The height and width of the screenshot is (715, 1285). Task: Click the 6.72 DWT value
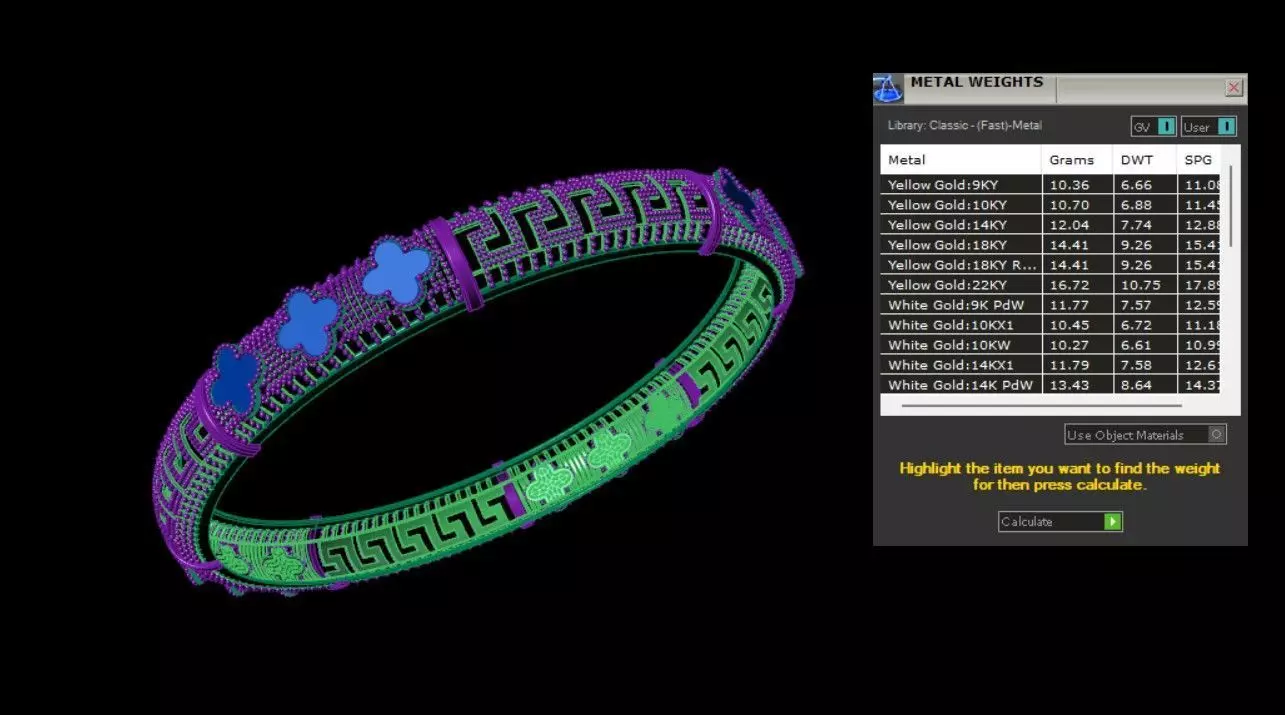1136,325
